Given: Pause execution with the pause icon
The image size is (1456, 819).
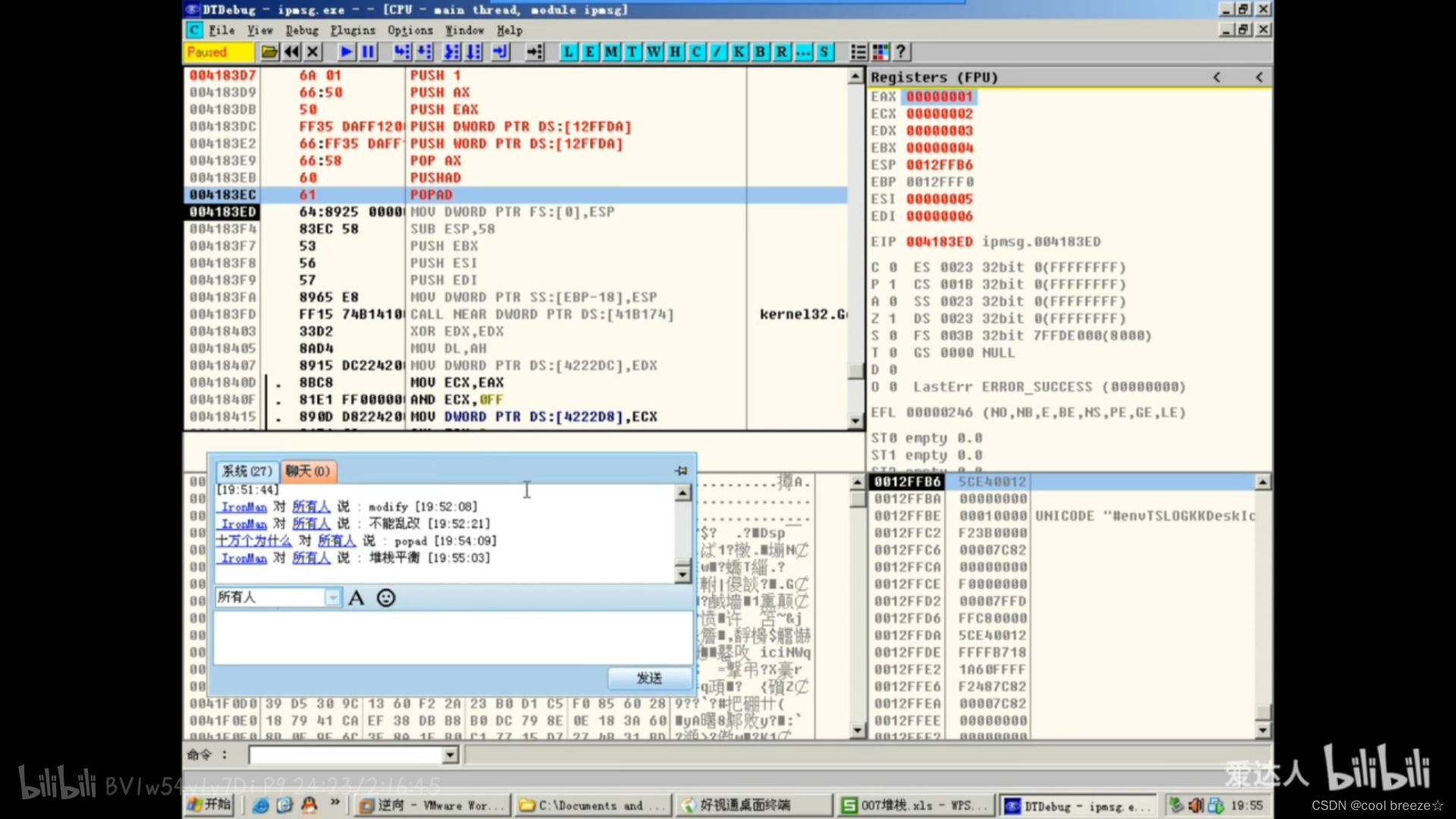Looking at the screenshot, I should point(369,52).
